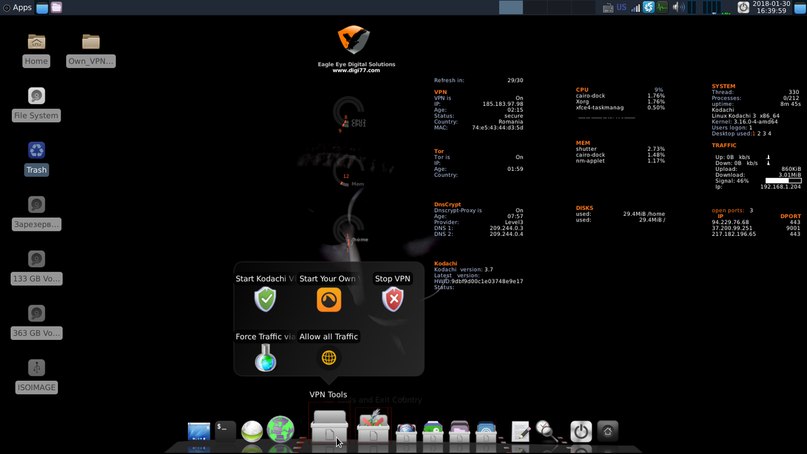
Task: Click the blue icon at panel's far right
Action: 800,8
